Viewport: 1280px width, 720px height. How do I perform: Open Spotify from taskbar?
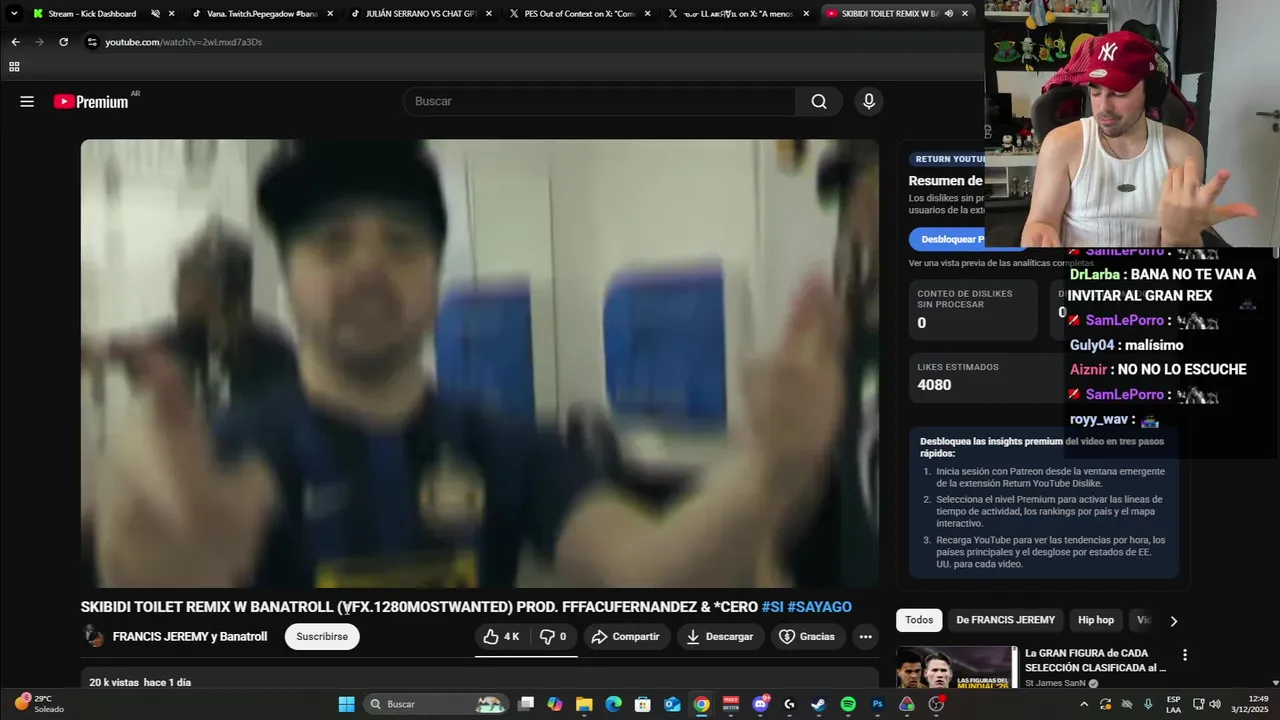point(848,704)
